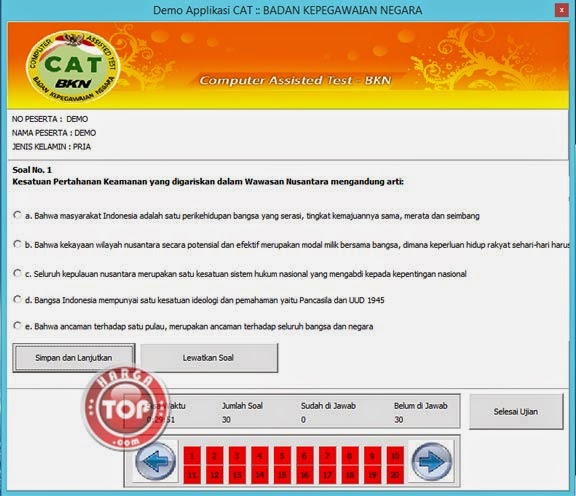Image resolution: width=576 pixels, height=496 pixels.
Task: Click the 'Soal No. 1' heading
Action: (32, 170)
